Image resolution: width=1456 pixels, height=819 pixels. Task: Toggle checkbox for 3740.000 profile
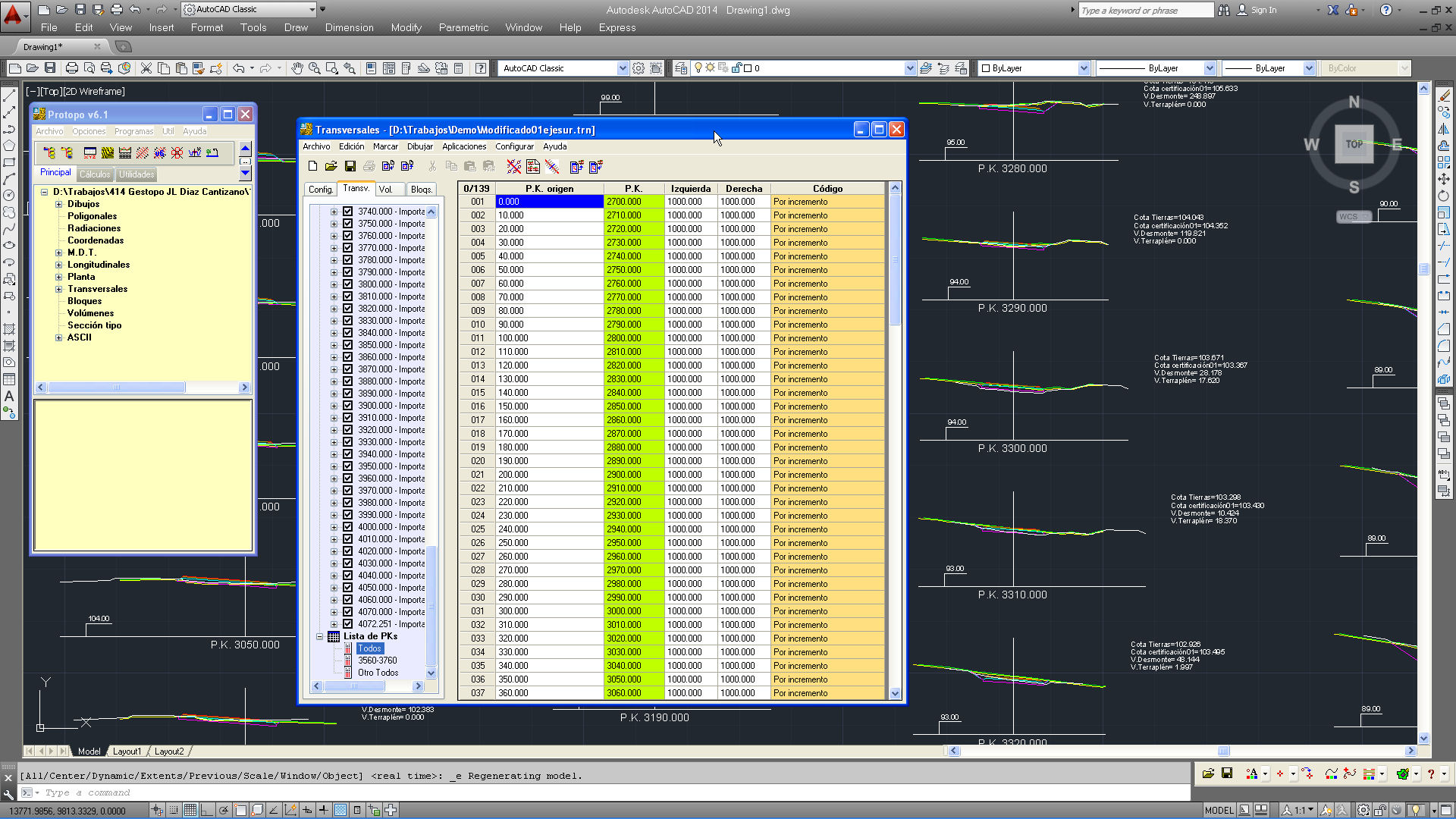(x=347, y=212)
